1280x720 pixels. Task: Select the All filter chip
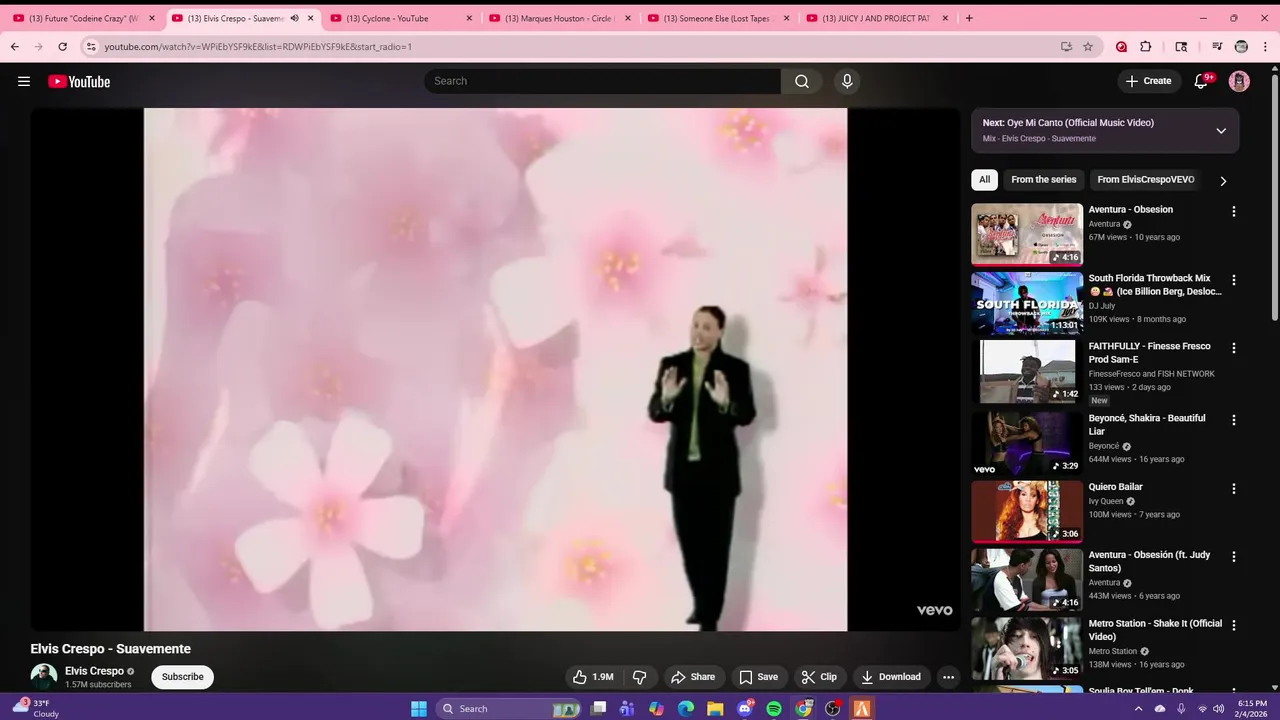[x=984, y=180]
